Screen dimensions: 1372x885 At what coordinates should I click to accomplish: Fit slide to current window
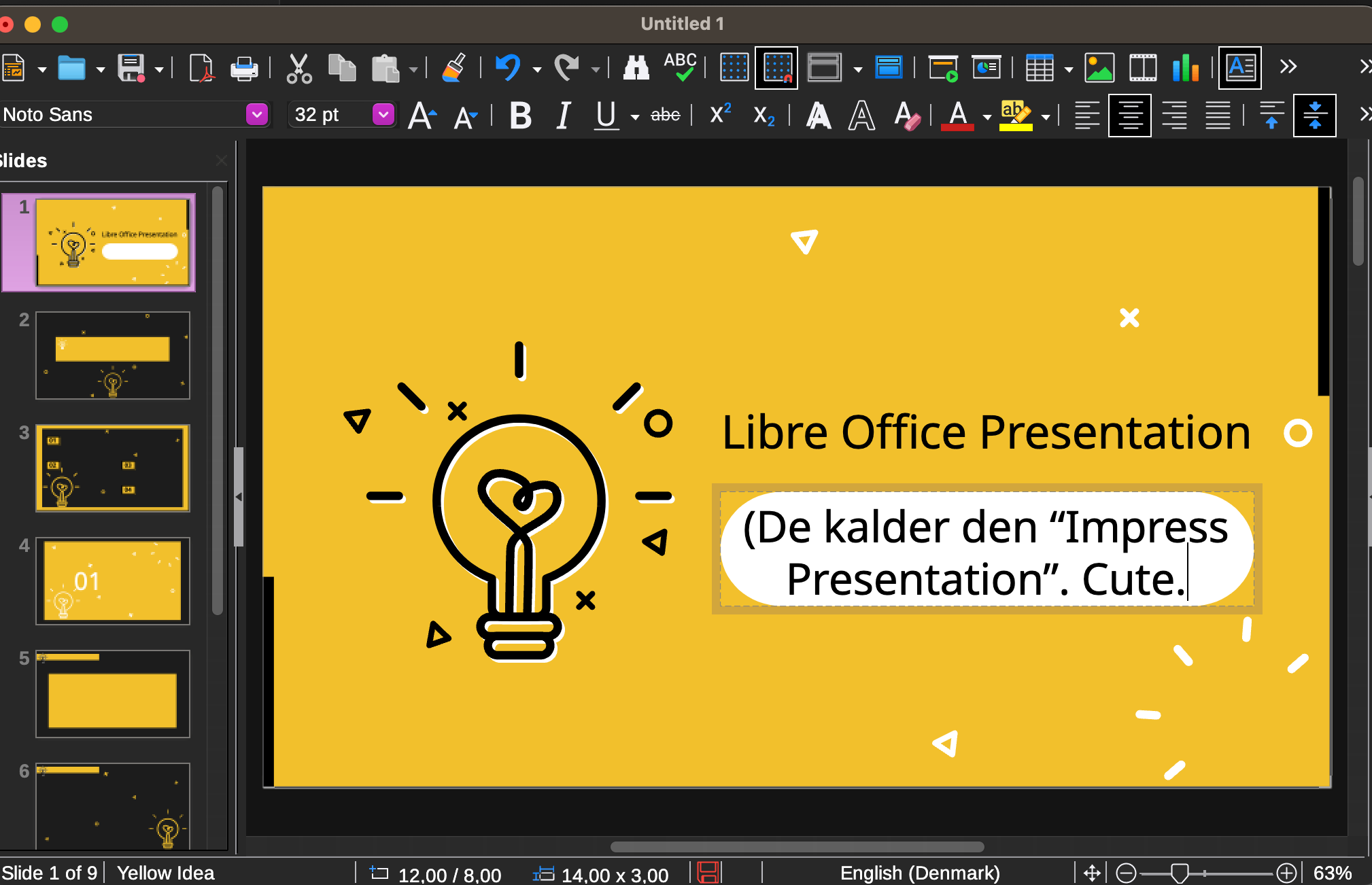(1092, 873)
